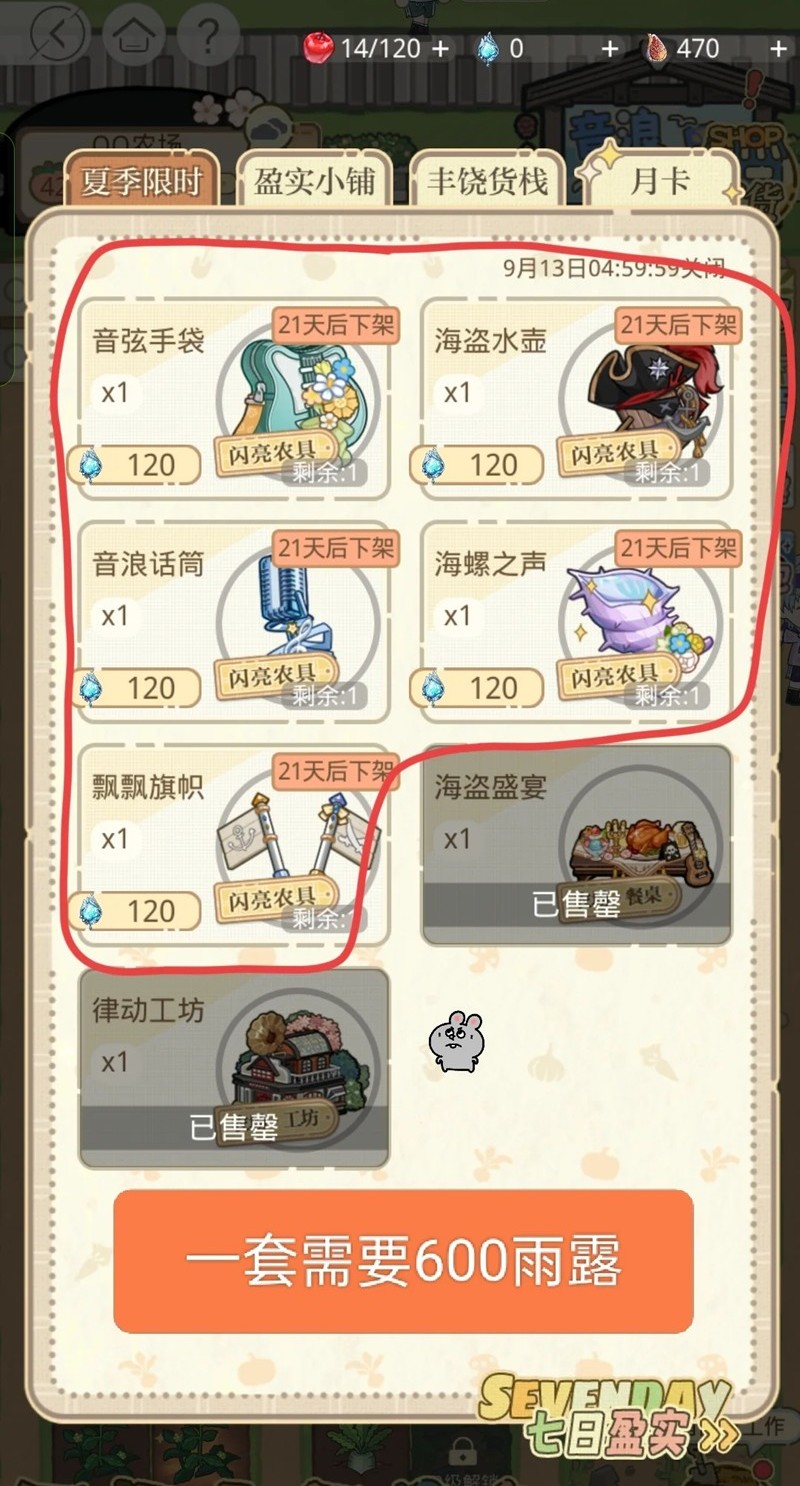The height and width of the screenshot is (1486, 800).
Task: View sold-out 律动工坊 item card
Action: point(234,1068)
